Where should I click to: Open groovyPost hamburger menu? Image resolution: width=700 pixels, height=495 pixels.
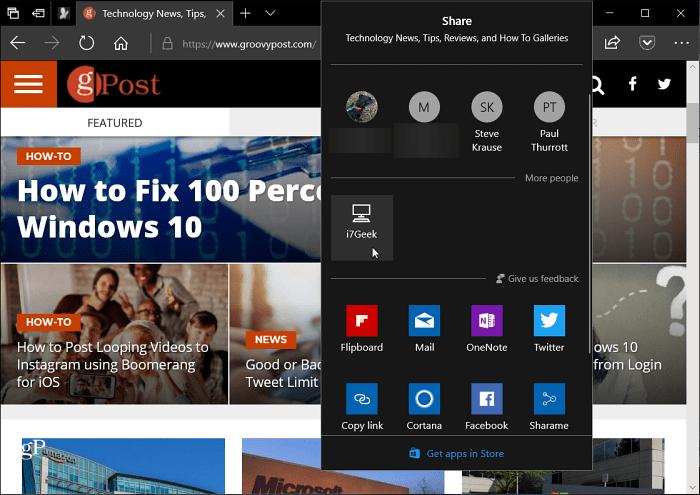pos(29,84)
